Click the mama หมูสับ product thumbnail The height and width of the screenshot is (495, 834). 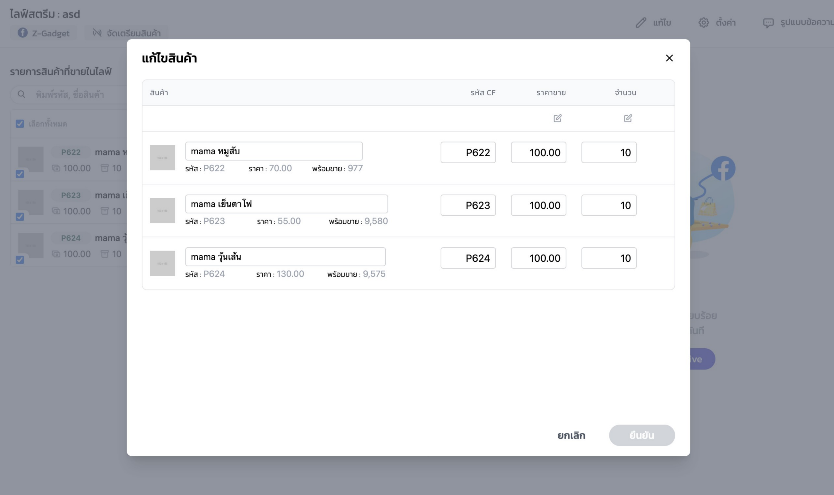162,157
